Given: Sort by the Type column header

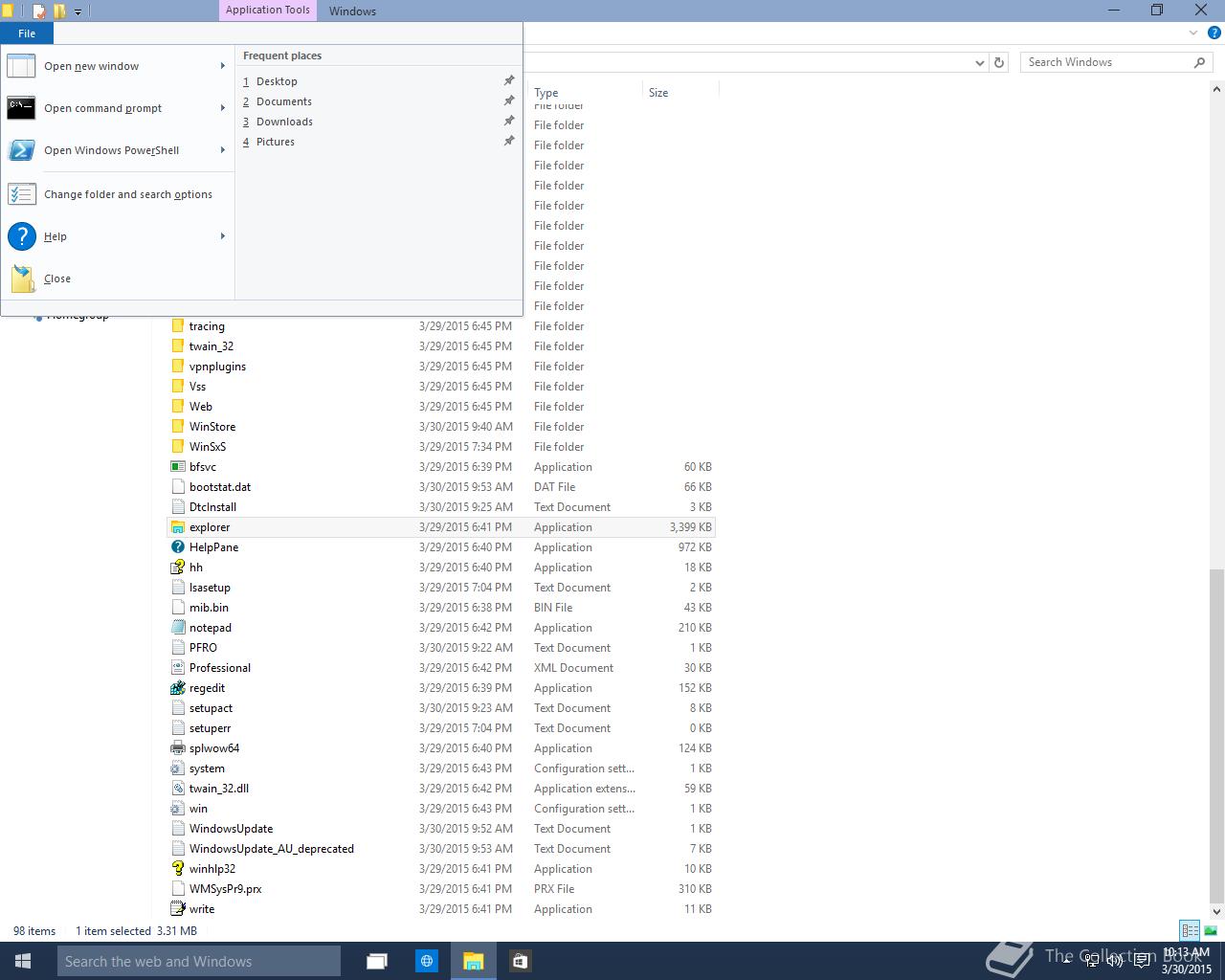Looking at the screenshot, I should (585, 93).
